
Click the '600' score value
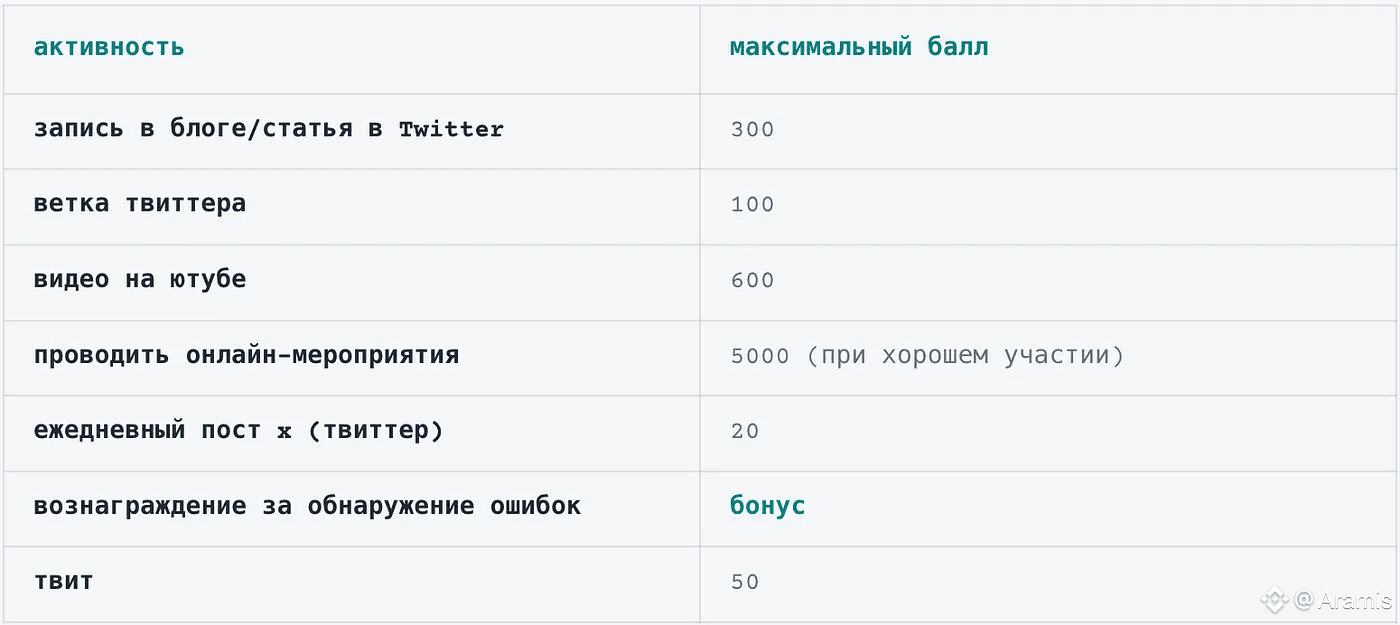[752, 281]
